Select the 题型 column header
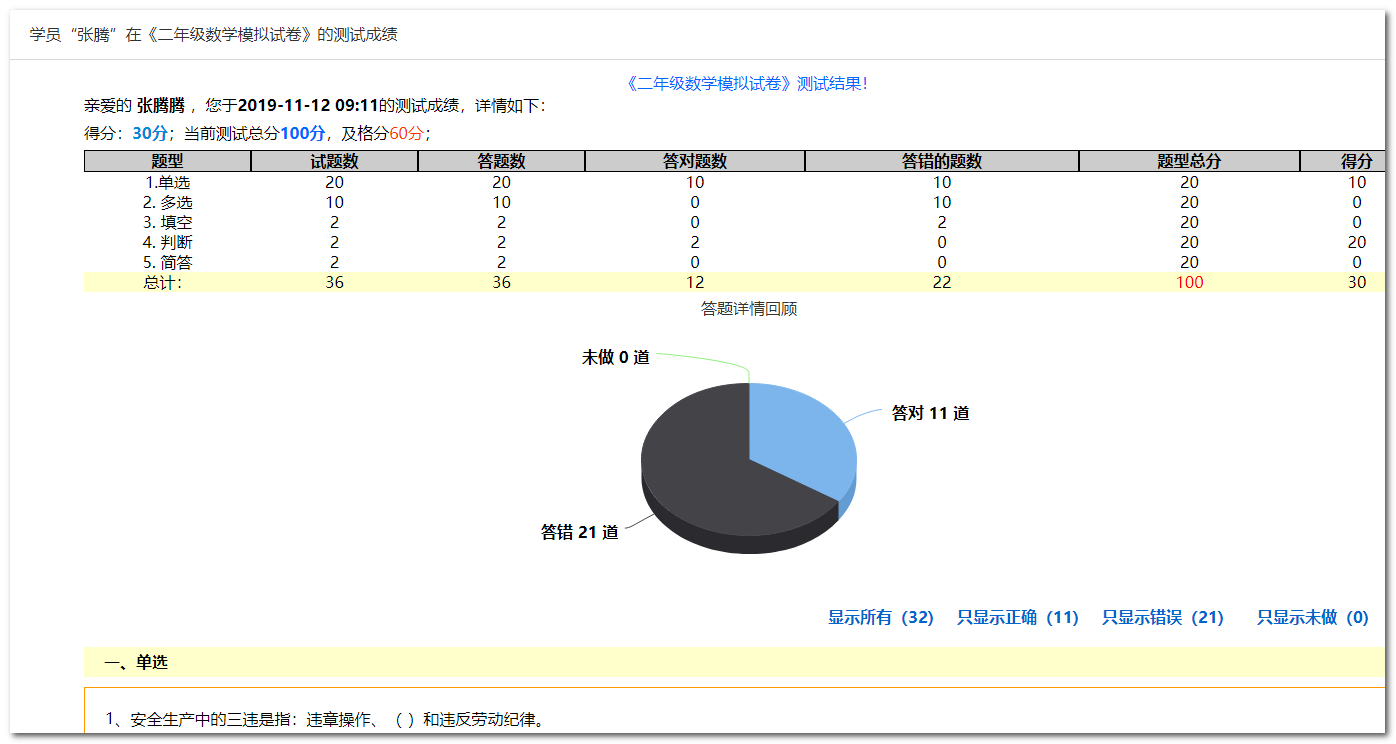 [x=167, y=161]
